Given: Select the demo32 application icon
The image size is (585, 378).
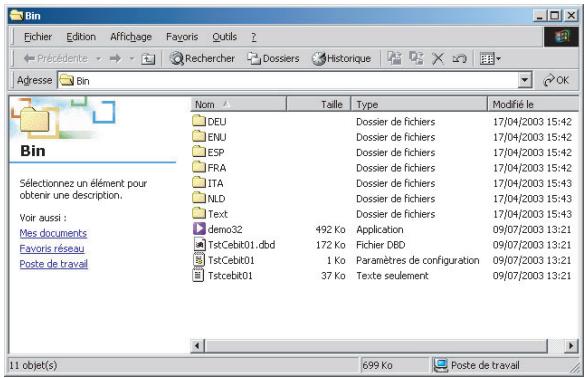Looking at the screenshot, I should (199, 229).
